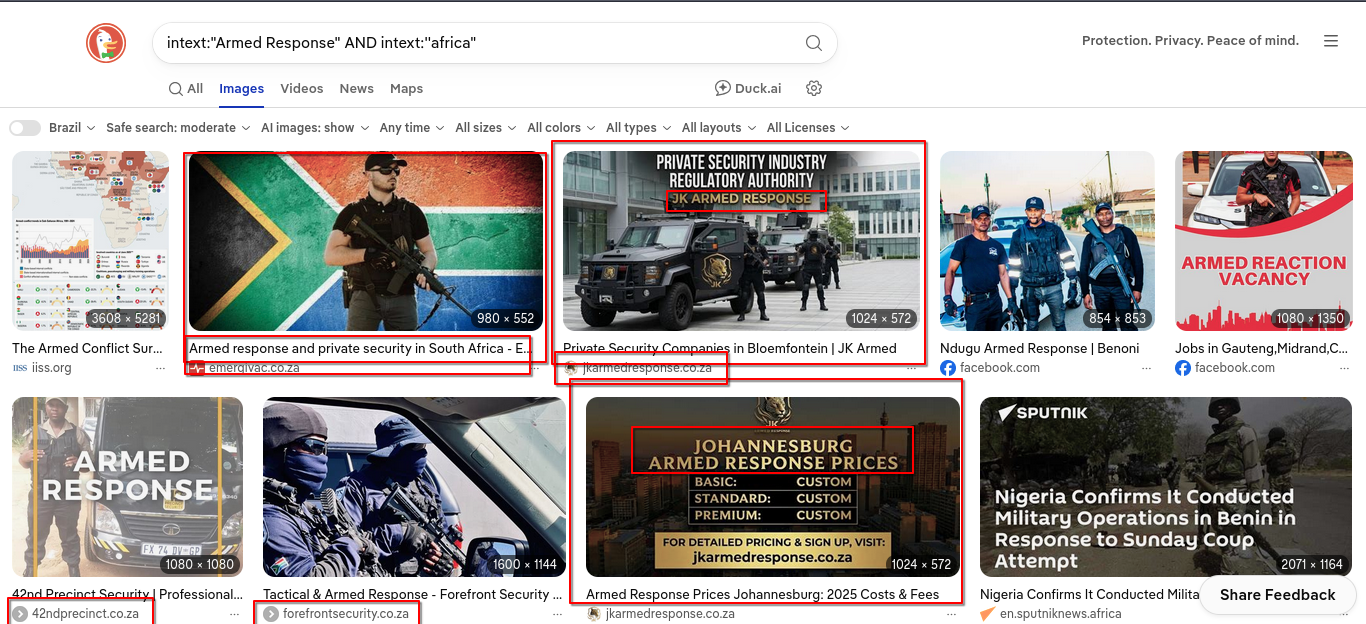Image resolution: width=1366 pixels, height=624 pixels.
Task: Open Safe search: moderate dropdown
Action: tap(178, 128)
